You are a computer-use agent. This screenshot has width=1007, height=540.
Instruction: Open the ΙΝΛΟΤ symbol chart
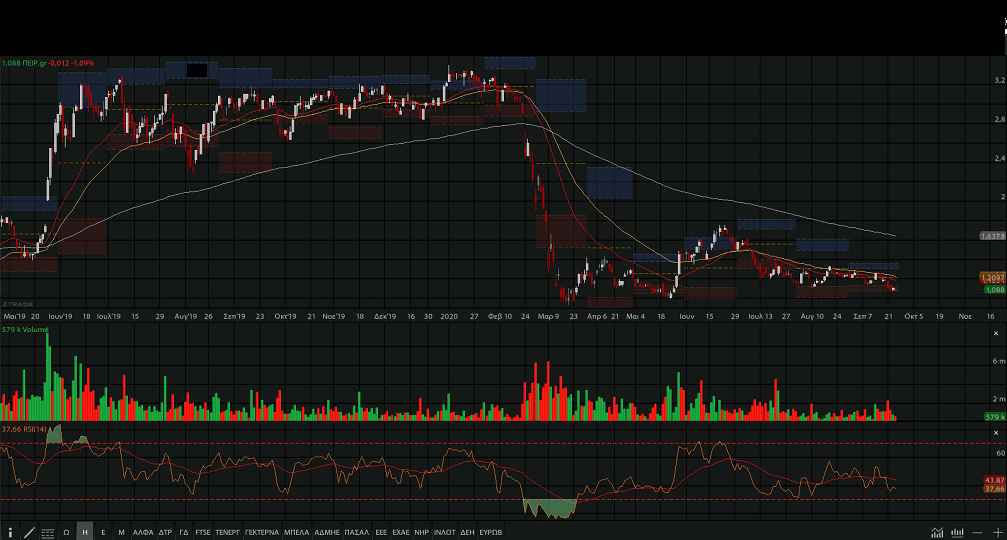tap(444, 532)
